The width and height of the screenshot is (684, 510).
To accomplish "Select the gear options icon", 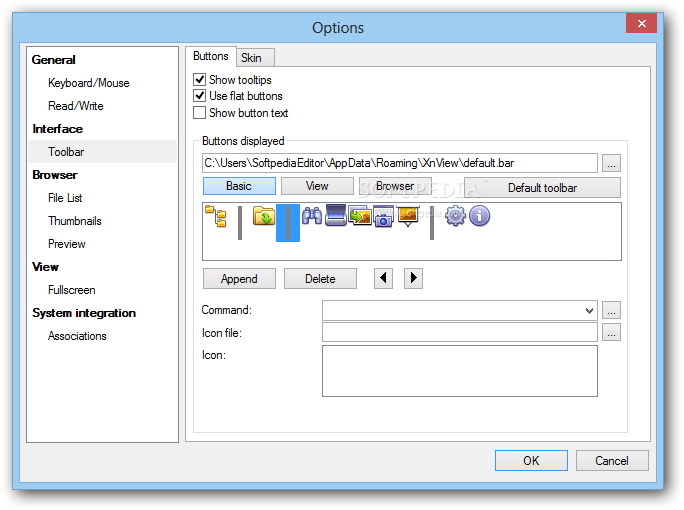I will 455,216.
